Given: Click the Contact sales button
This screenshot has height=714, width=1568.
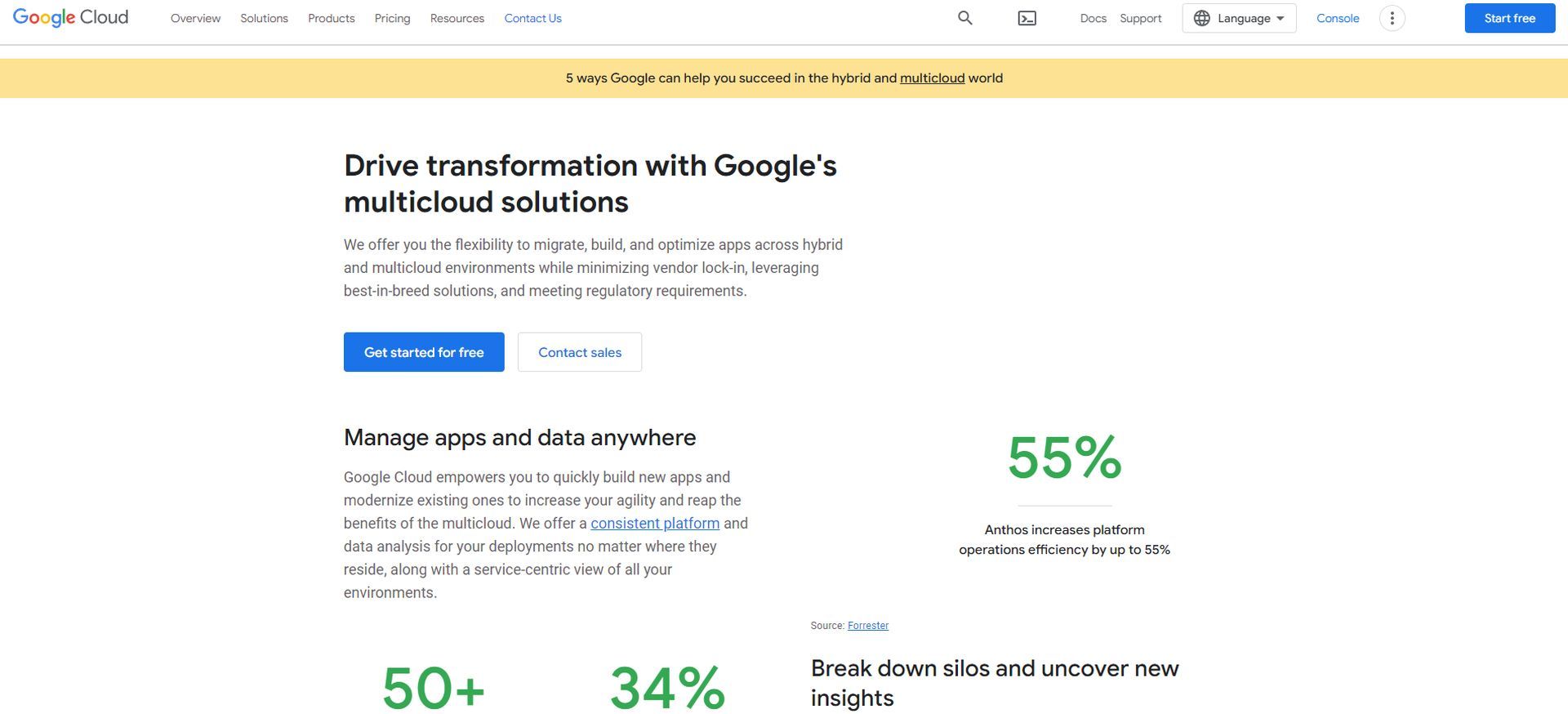Looking at the screenshot, I should pos(580,352).
